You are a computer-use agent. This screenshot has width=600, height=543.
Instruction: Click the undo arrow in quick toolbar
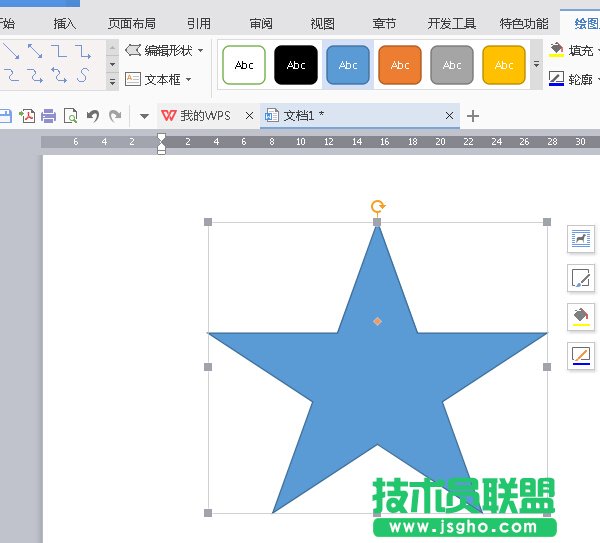(93, 116)
